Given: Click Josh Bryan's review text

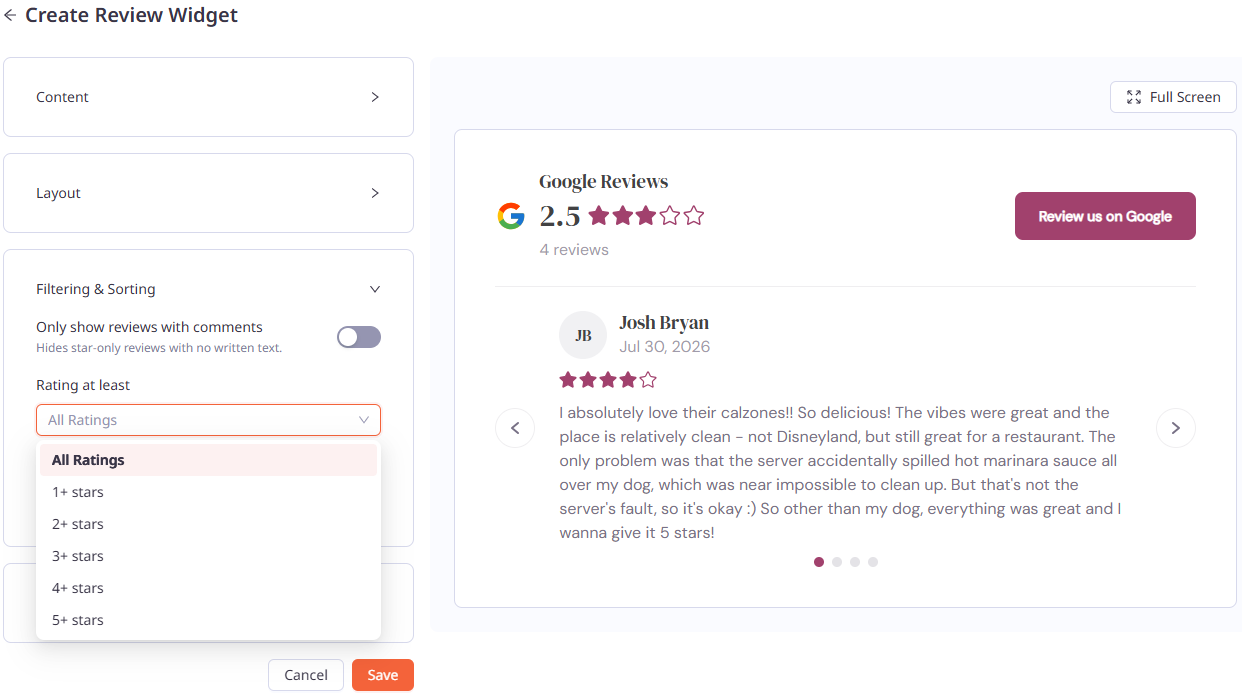Looking at the screenshot, I should pos(841,473).
